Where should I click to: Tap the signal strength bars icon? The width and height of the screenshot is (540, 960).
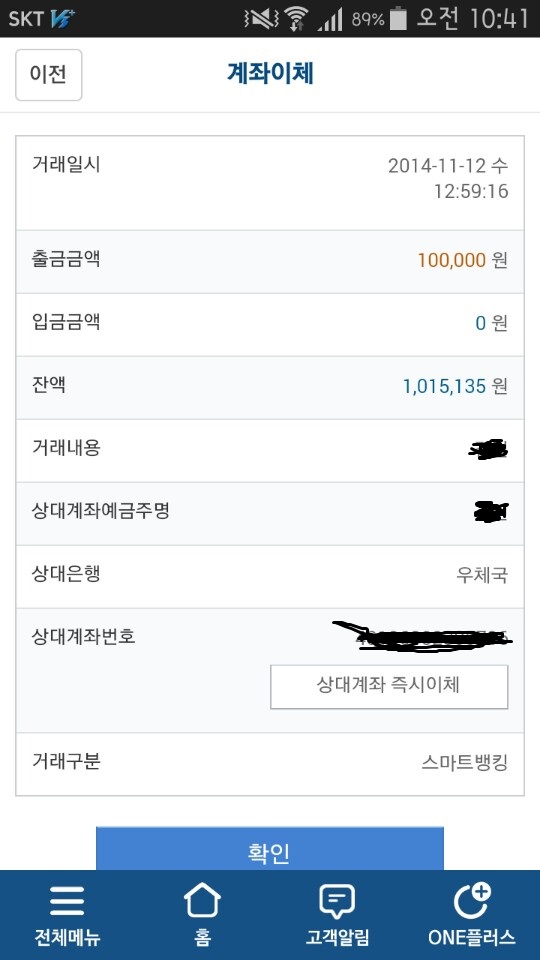click(330, 20)
